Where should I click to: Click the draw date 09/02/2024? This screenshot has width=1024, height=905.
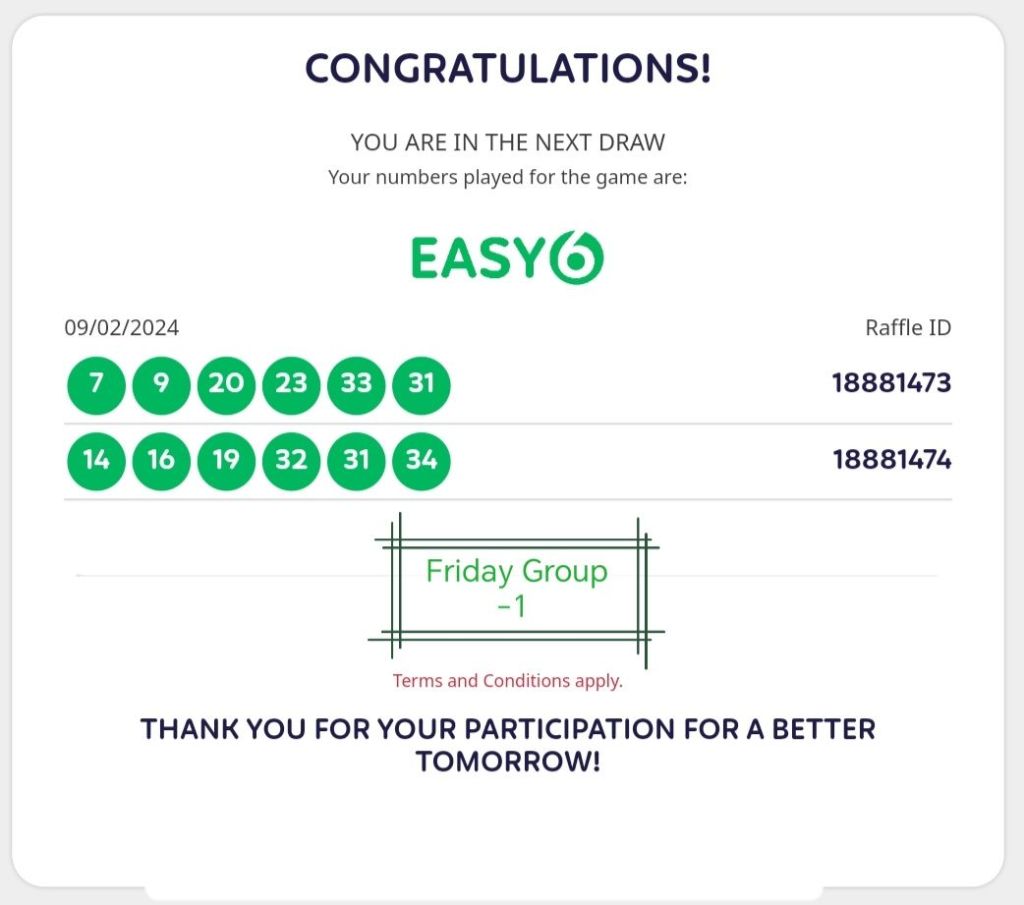(122, 327)
